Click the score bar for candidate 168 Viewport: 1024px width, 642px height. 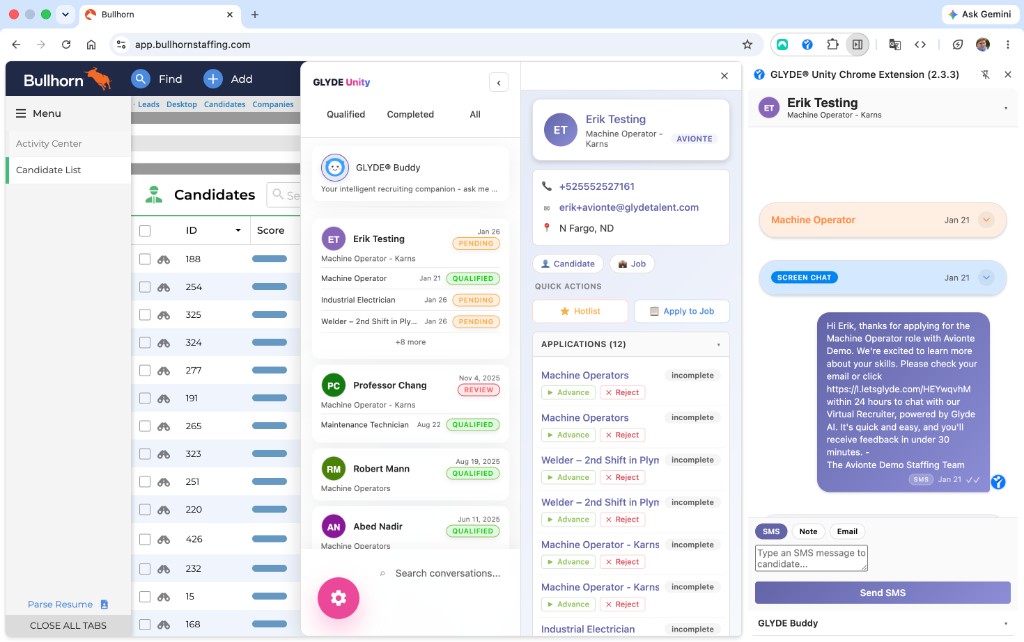[x=269, y=624]
